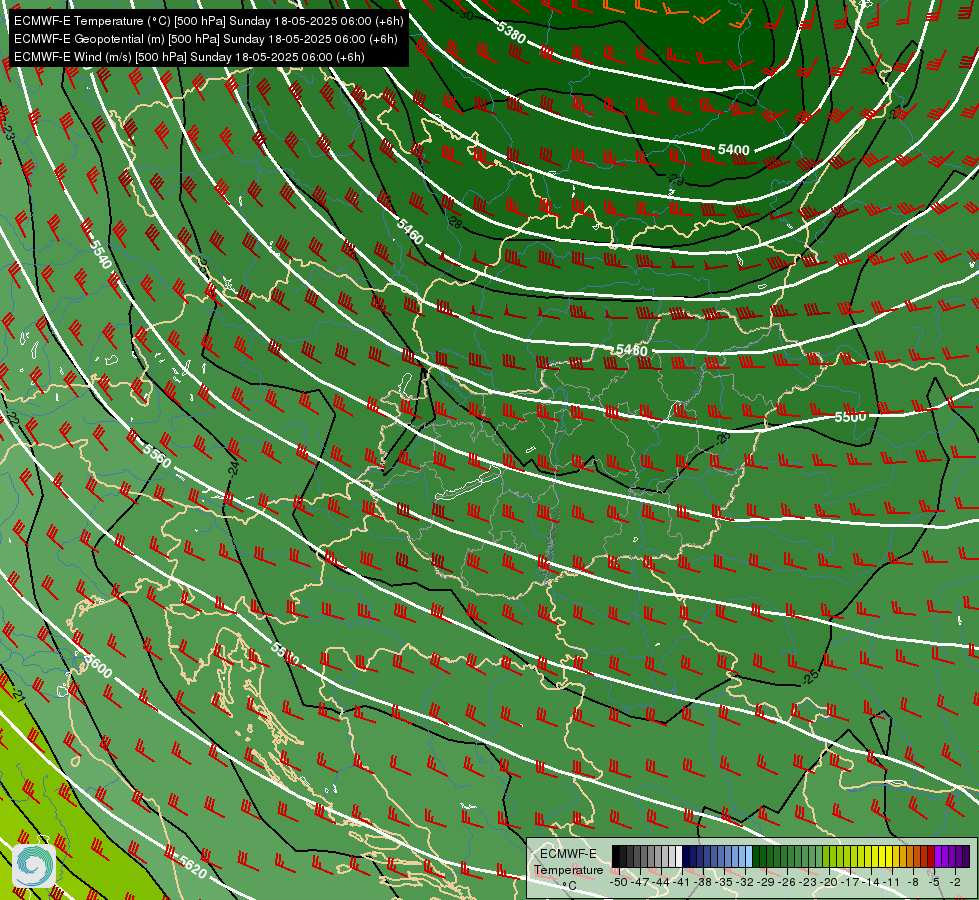Click the -38 value on the legend scale
Screen dimensions: 979x900
click(704, 882)
